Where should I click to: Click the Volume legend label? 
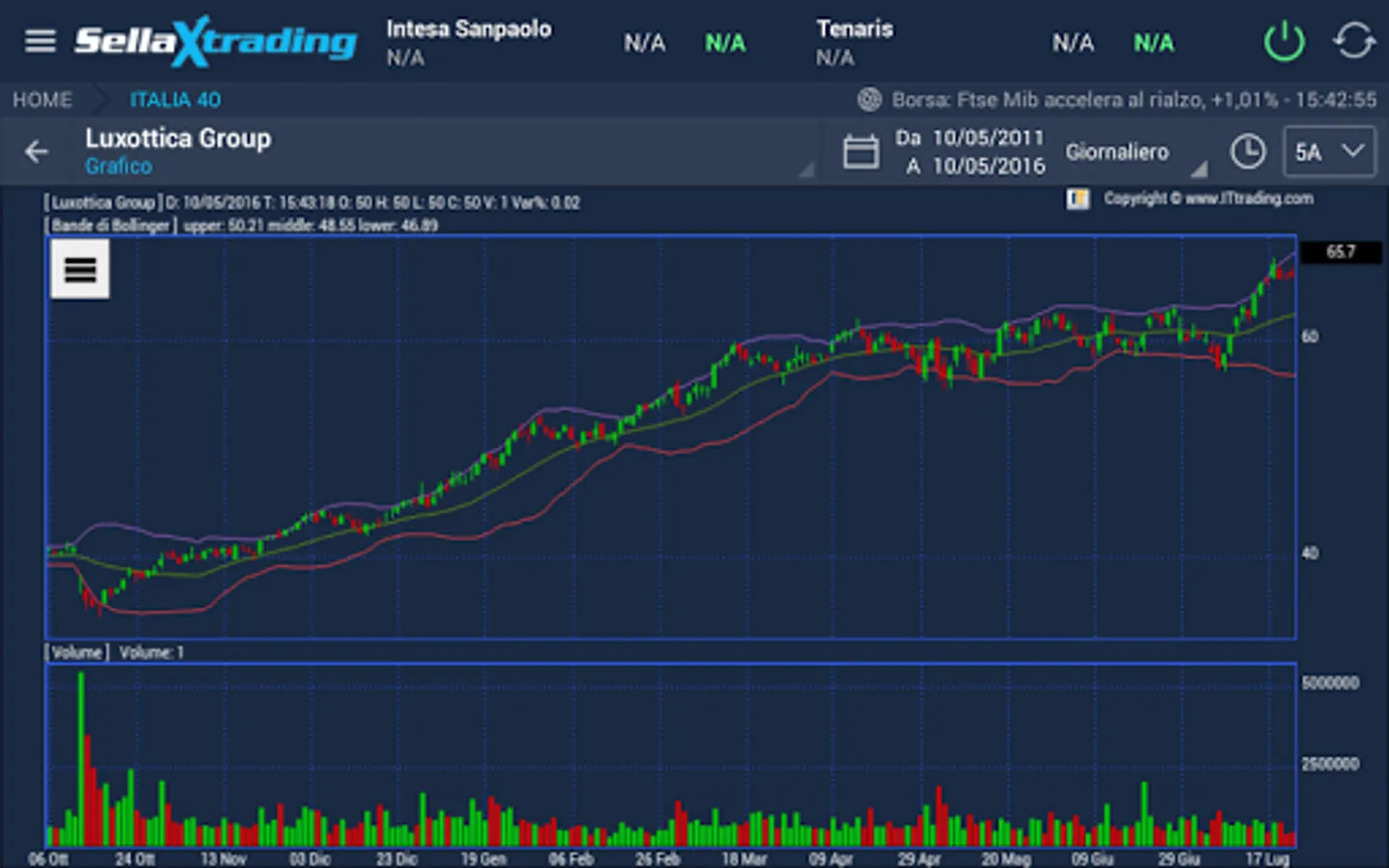tap(76, 653)
